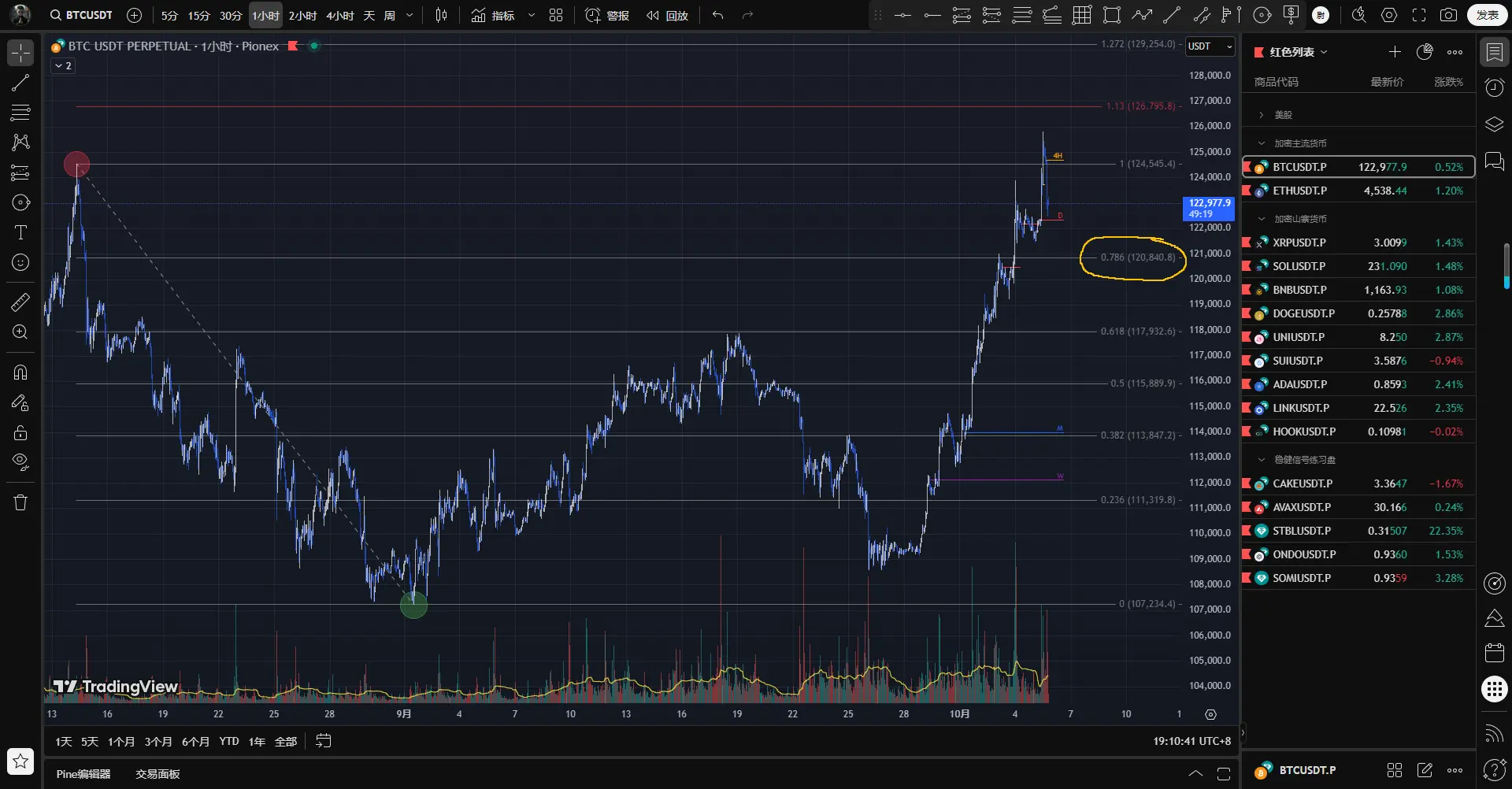Screen dimensions: 1512x789
Task: Toggle lock all drawings
Action: coord(20,432)
